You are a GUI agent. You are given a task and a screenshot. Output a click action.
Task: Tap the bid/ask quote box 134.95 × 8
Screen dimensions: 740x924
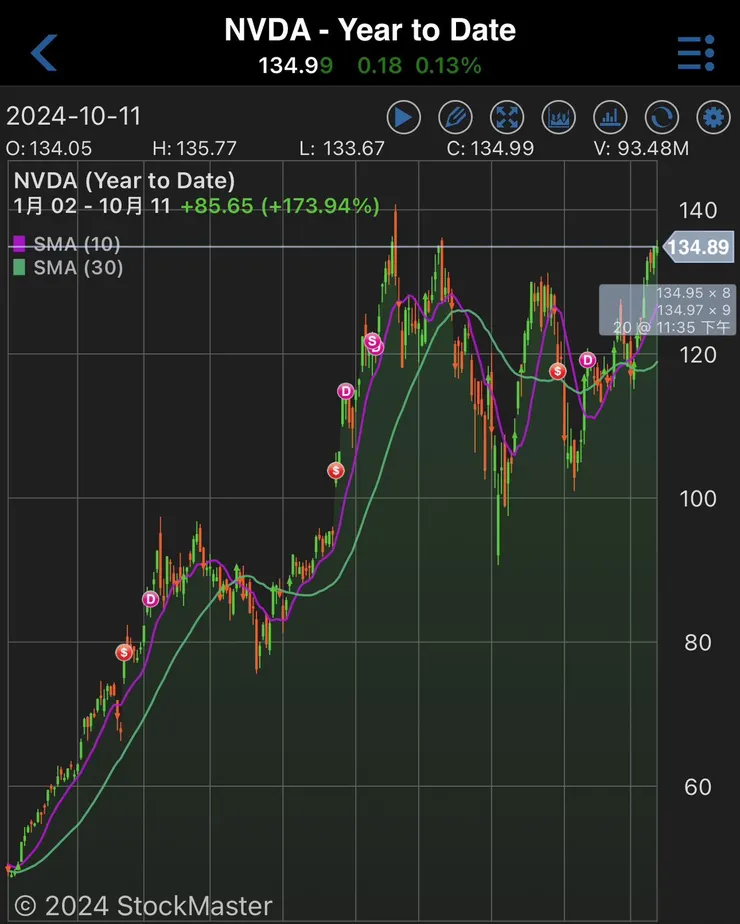[666, 310]
